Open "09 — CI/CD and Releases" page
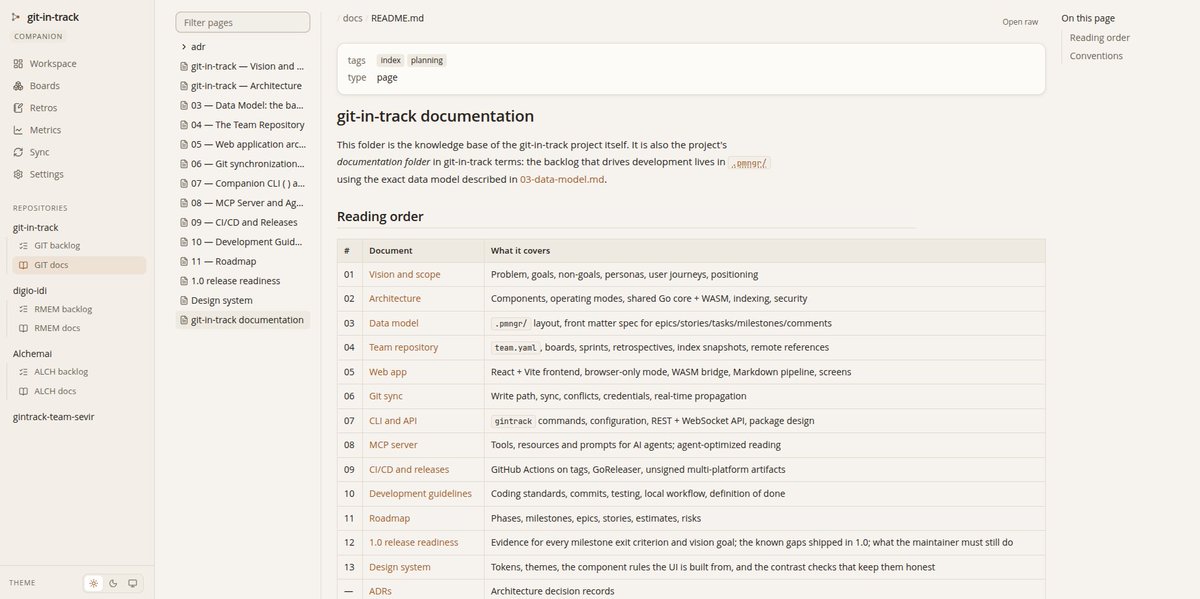 [243, 222]
